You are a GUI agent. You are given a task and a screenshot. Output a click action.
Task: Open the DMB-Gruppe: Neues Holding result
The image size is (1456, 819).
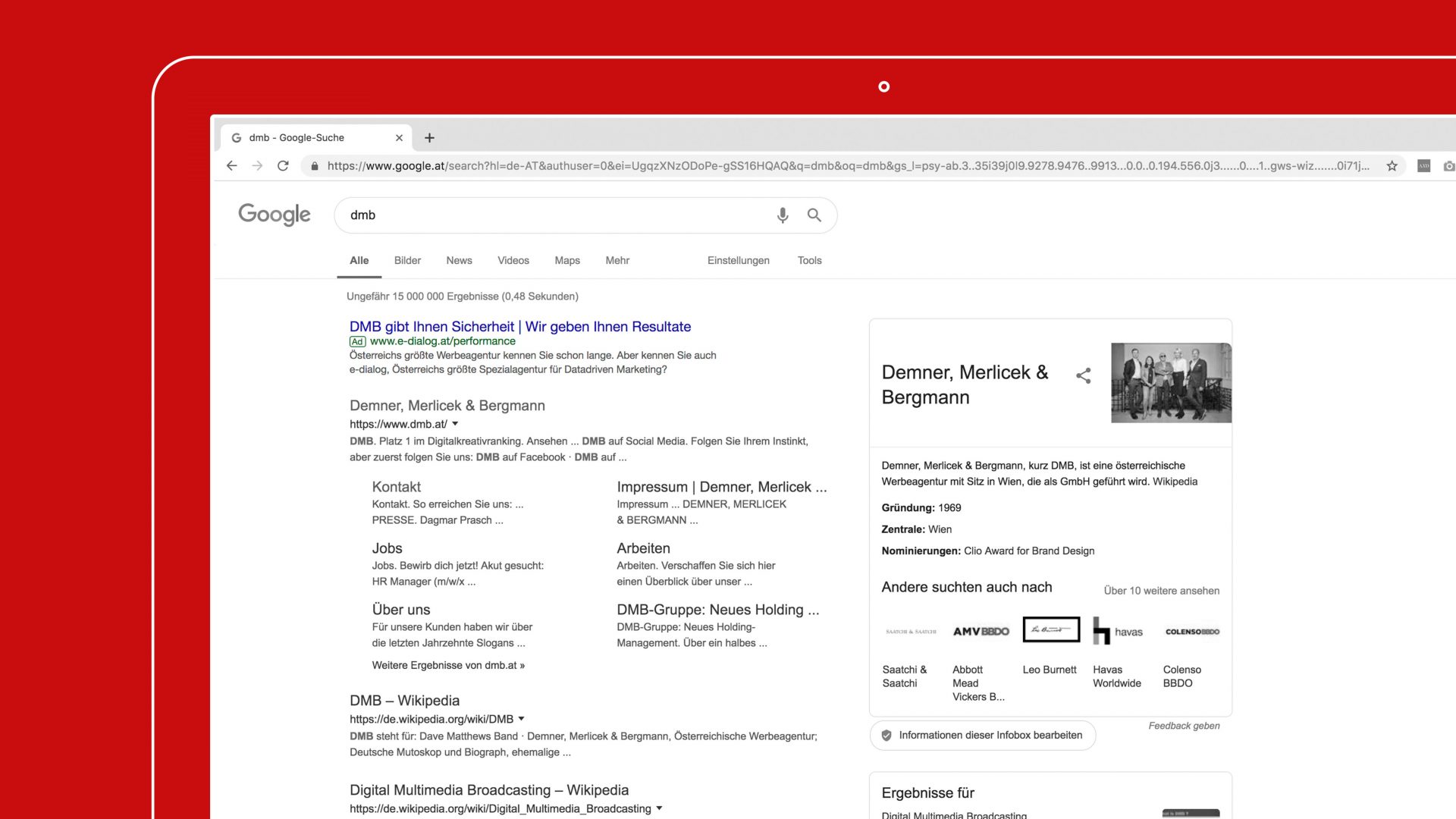[718, 610]
